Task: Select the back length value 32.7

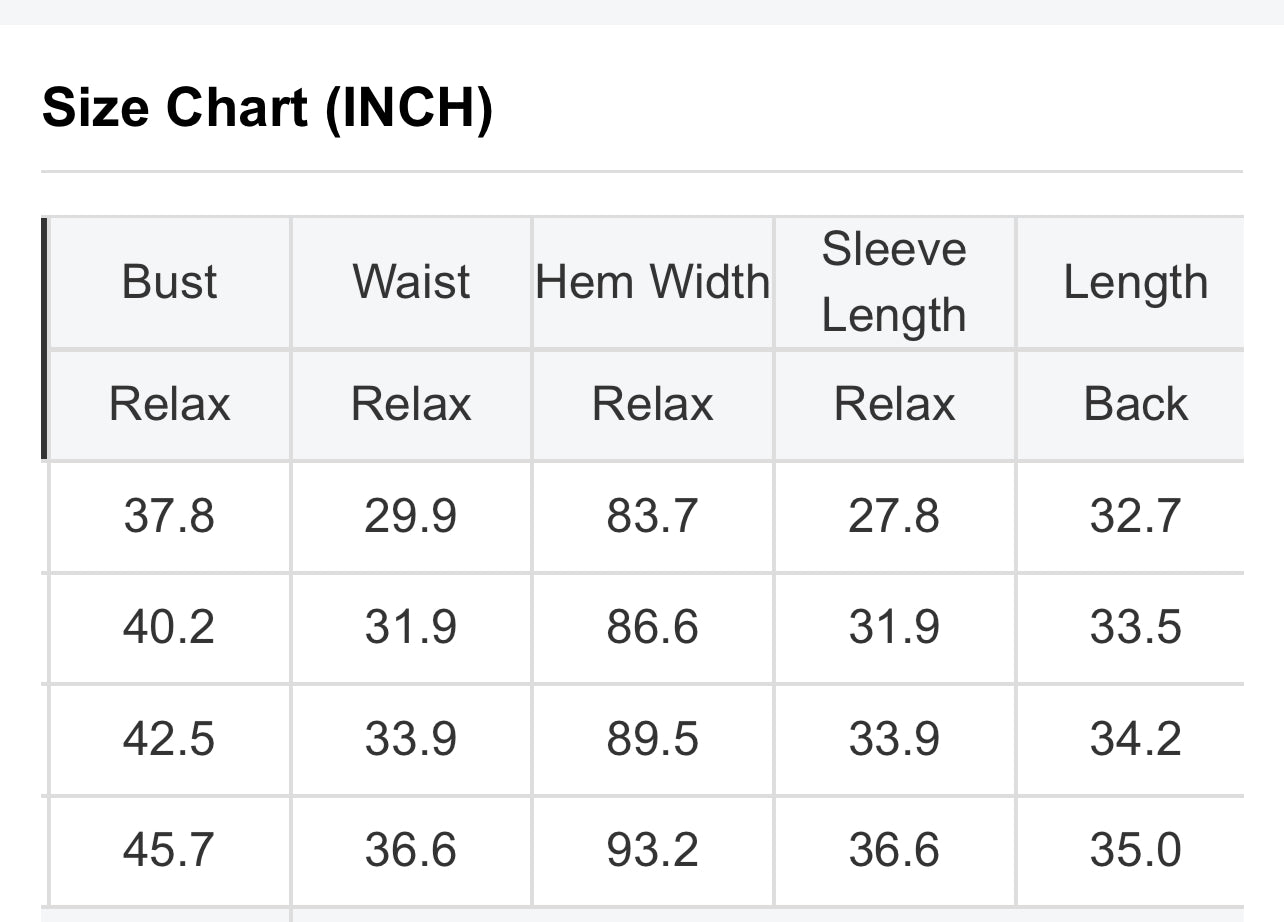Action: click(x=1136, y=516)
